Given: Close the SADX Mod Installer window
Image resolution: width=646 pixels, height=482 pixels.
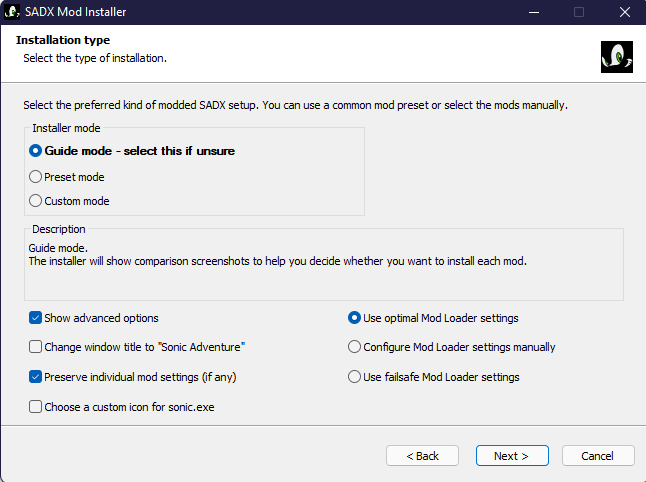Looking at the screenshot, I should [624, 12].
